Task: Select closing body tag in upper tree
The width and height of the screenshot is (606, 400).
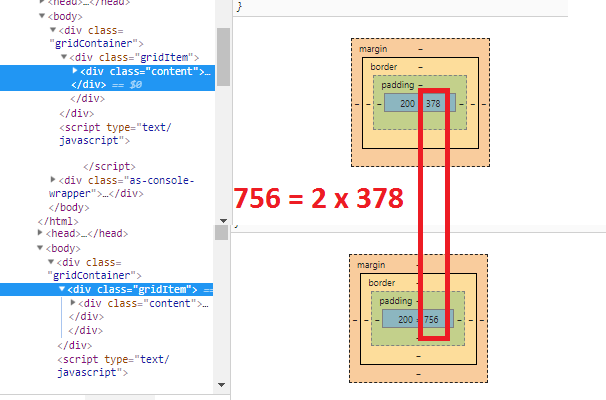Action: click(x=69, y=208)
